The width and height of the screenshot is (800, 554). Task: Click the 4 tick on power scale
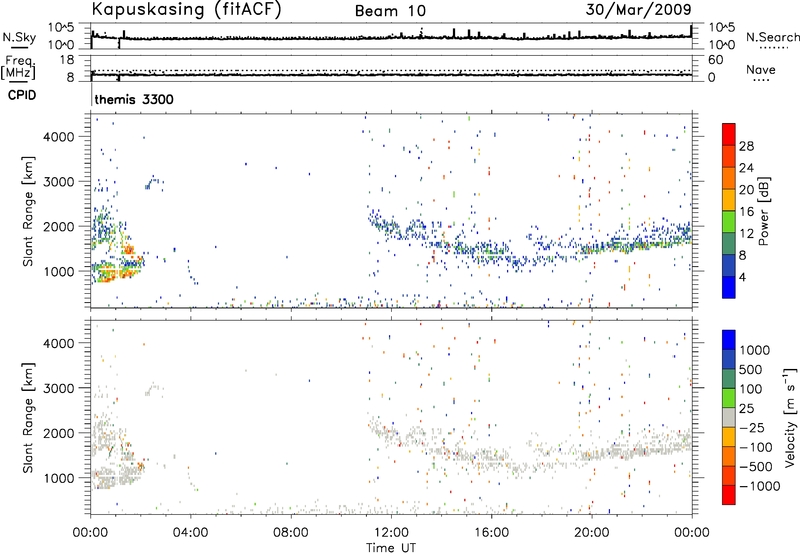pos(742,277)
